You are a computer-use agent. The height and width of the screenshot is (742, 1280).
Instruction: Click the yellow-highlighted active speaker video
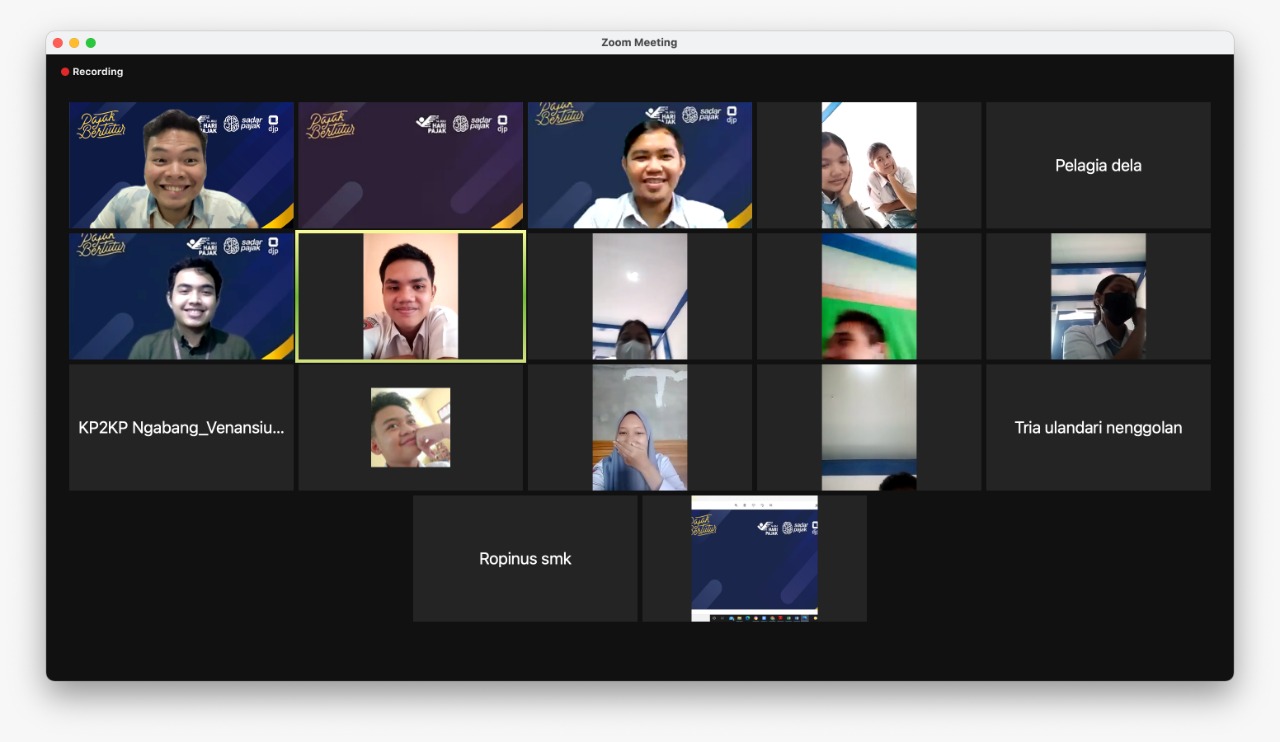tap(410, 296)
